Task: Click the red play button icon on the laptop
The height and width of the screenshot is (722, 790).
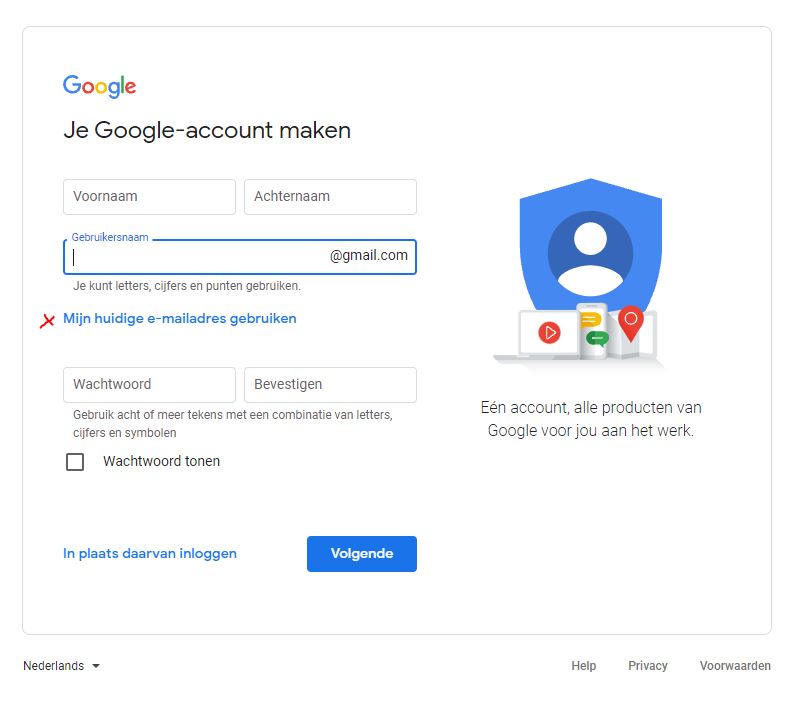Action: pyautogui.click(x=549, y=332)
